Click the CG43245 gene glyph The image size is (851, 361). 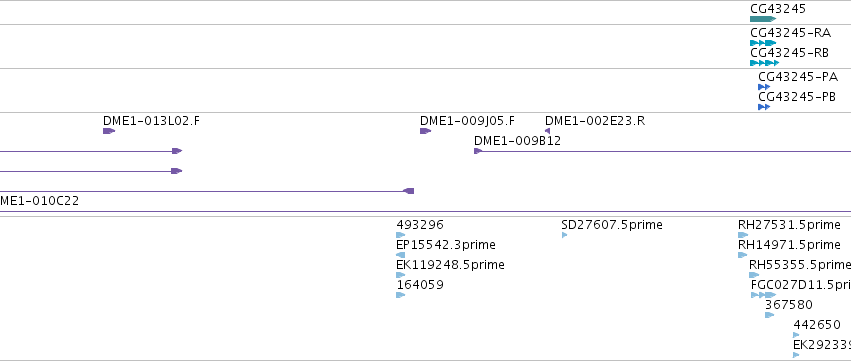point(763,19)
